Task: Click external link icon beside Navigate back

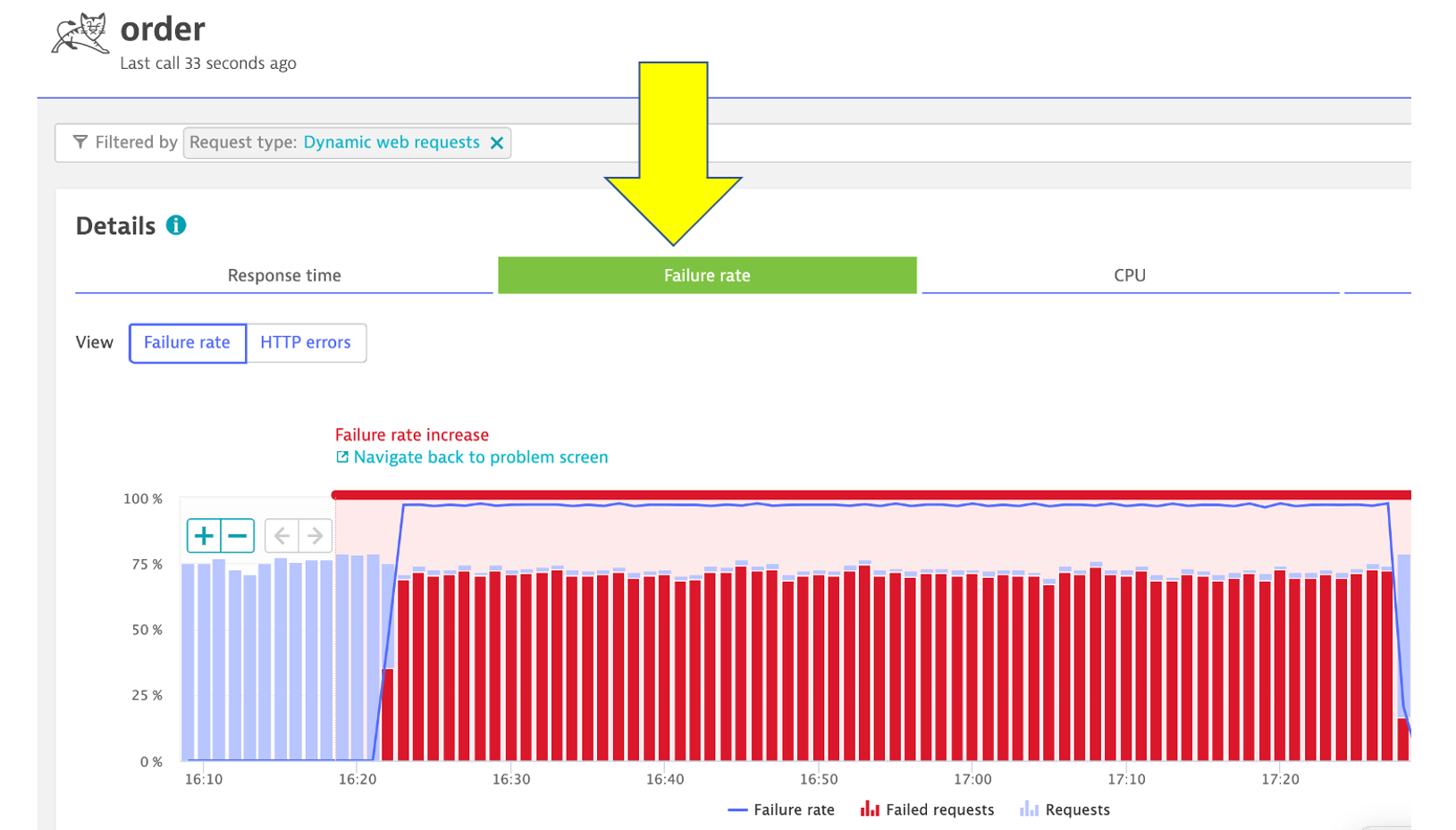Action: tap(342, 457)
